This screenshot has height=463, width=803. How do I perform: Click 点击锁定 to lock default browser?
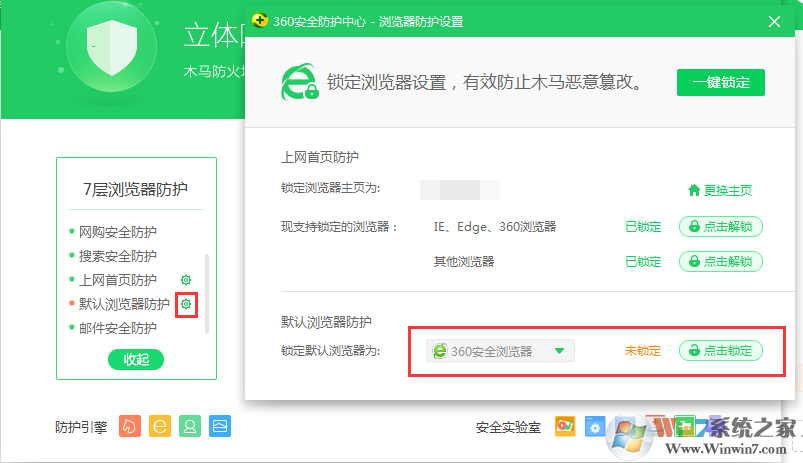pos(721,351)
